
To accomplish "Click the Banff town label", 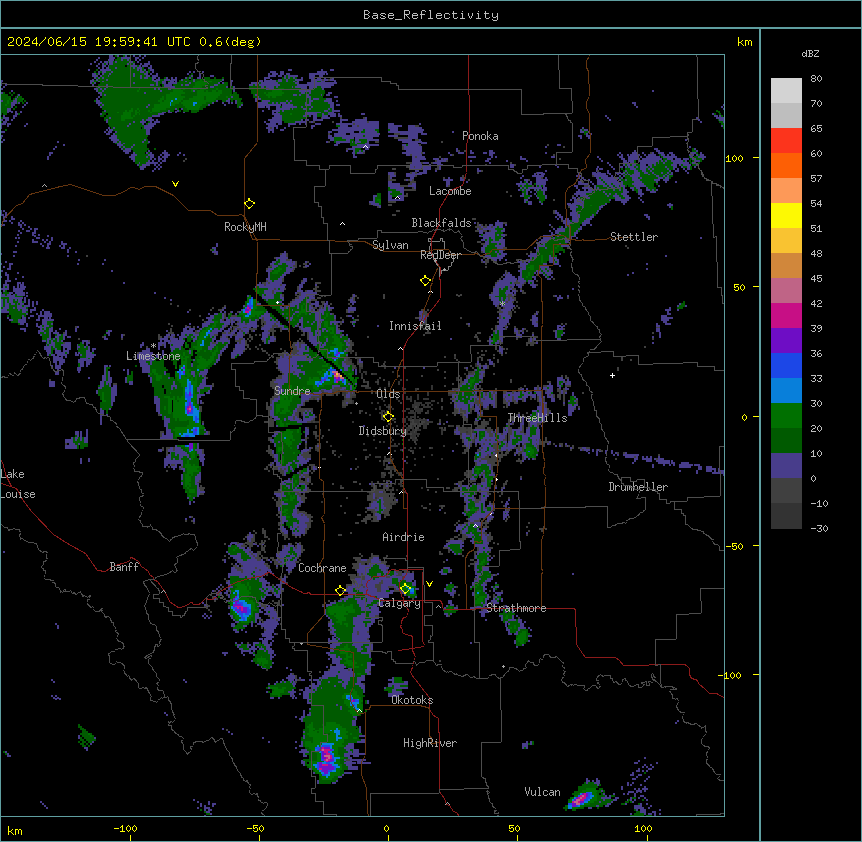I will point(124,567).
